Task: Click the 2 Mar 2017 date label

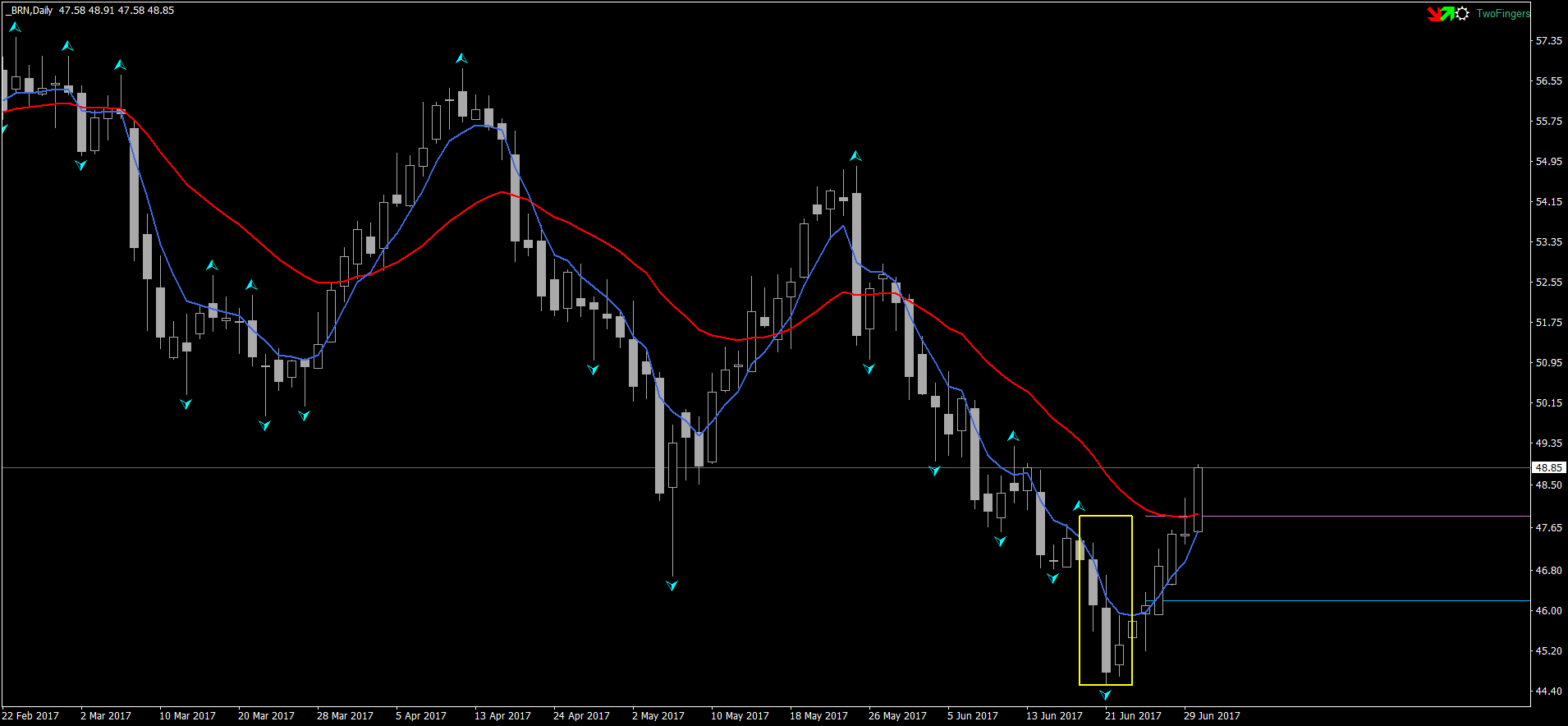Action: tap(106, 715)
